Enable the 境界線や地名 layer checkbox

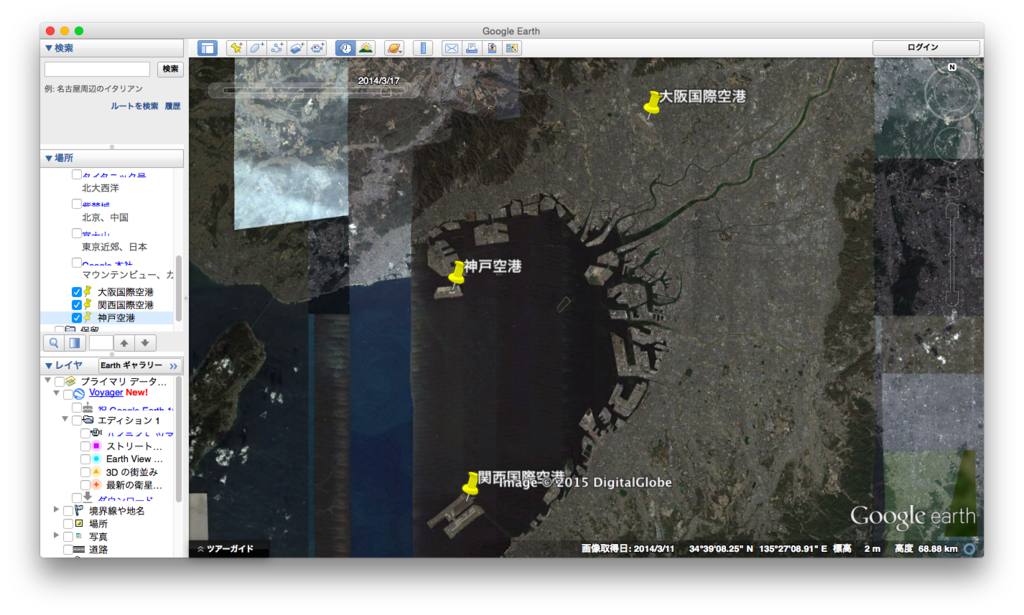(67, 511)
